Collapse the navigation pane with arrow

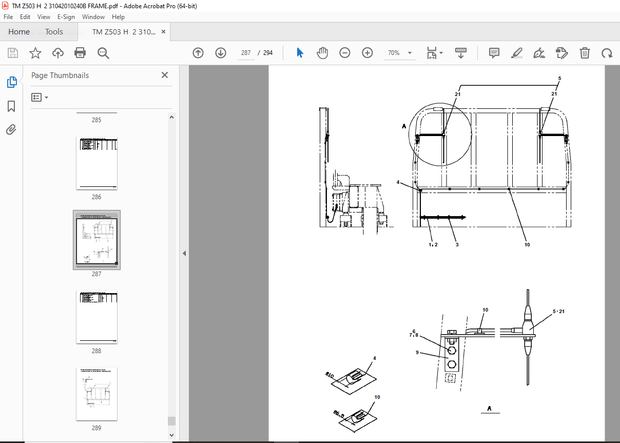pos(184,253)
